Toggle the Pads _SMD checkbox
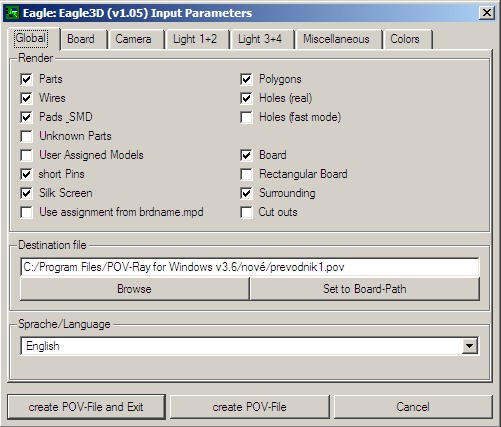This screenshot has width=501, height=427. pos(26,117)
